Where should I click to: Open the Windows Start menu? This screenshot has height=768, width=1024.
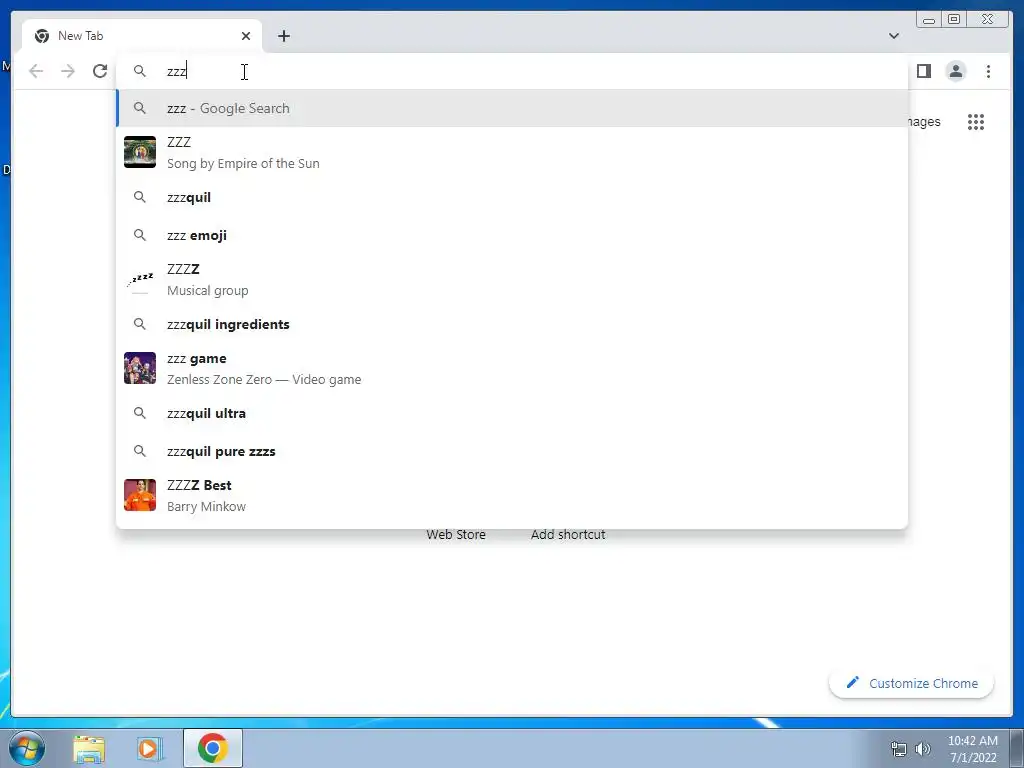[27, 748]
